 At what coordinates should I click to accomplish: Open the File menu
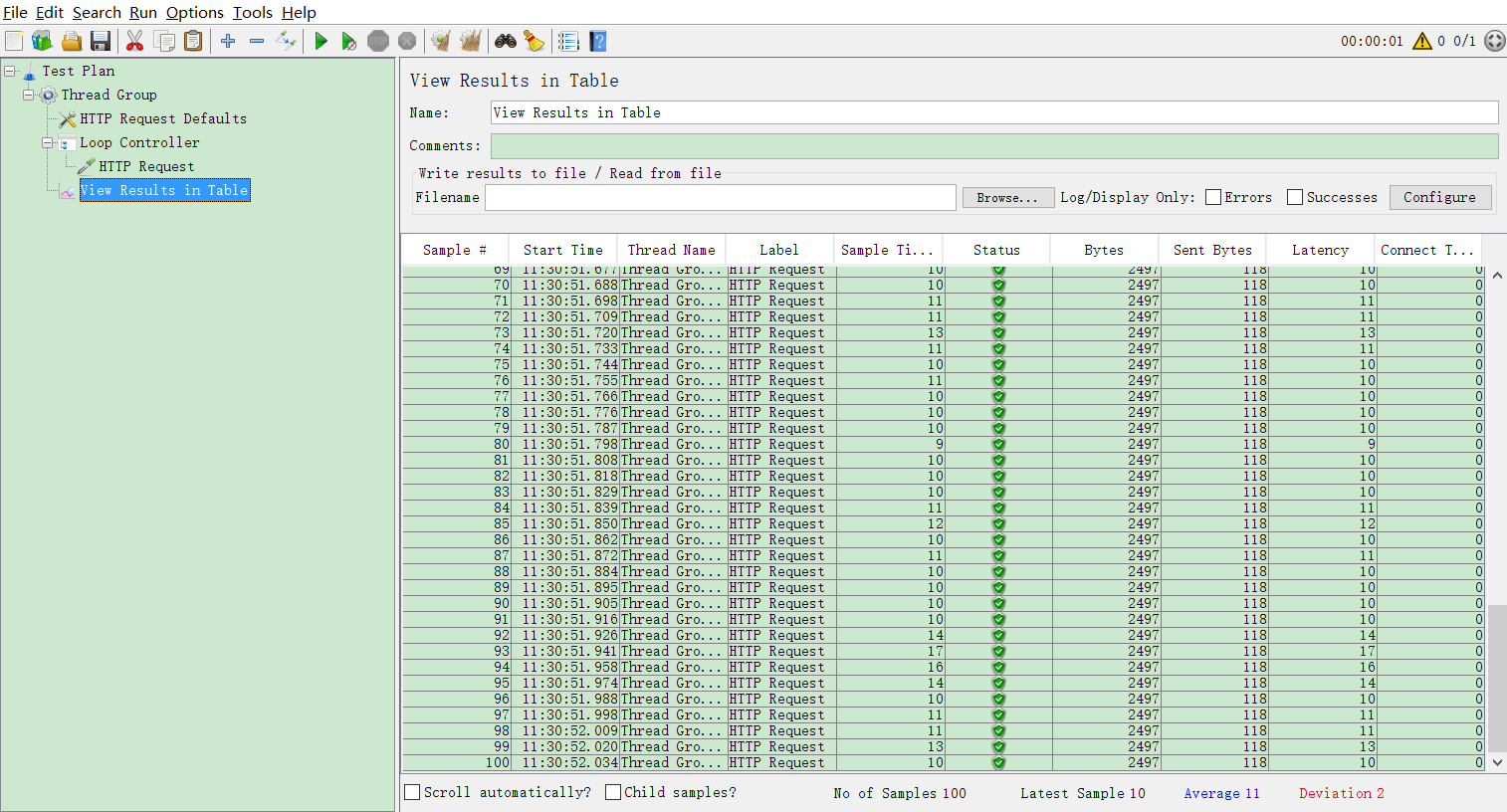(x=15, y=13)
